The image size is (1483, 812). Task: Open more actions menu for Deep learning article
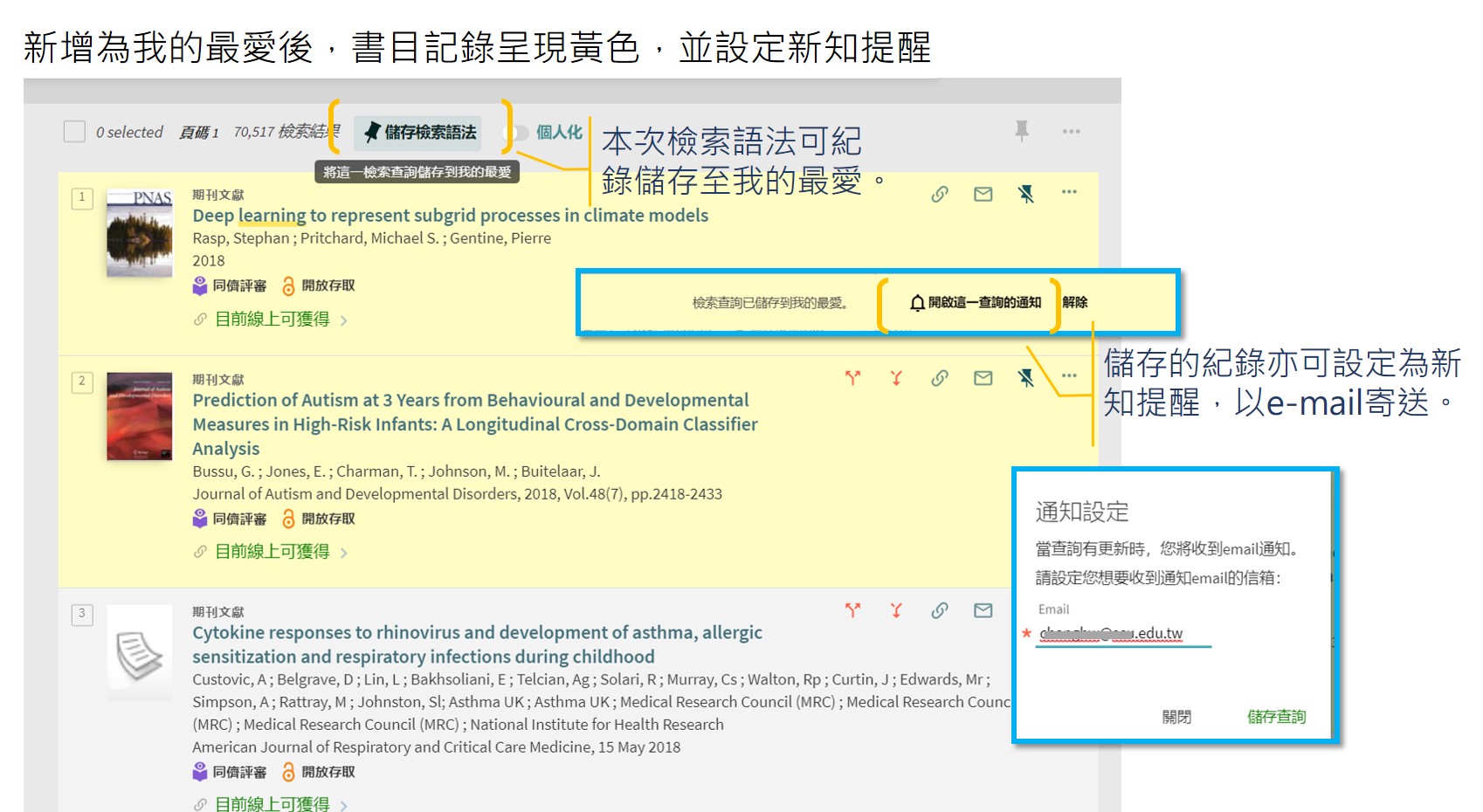pos(1069,192)
